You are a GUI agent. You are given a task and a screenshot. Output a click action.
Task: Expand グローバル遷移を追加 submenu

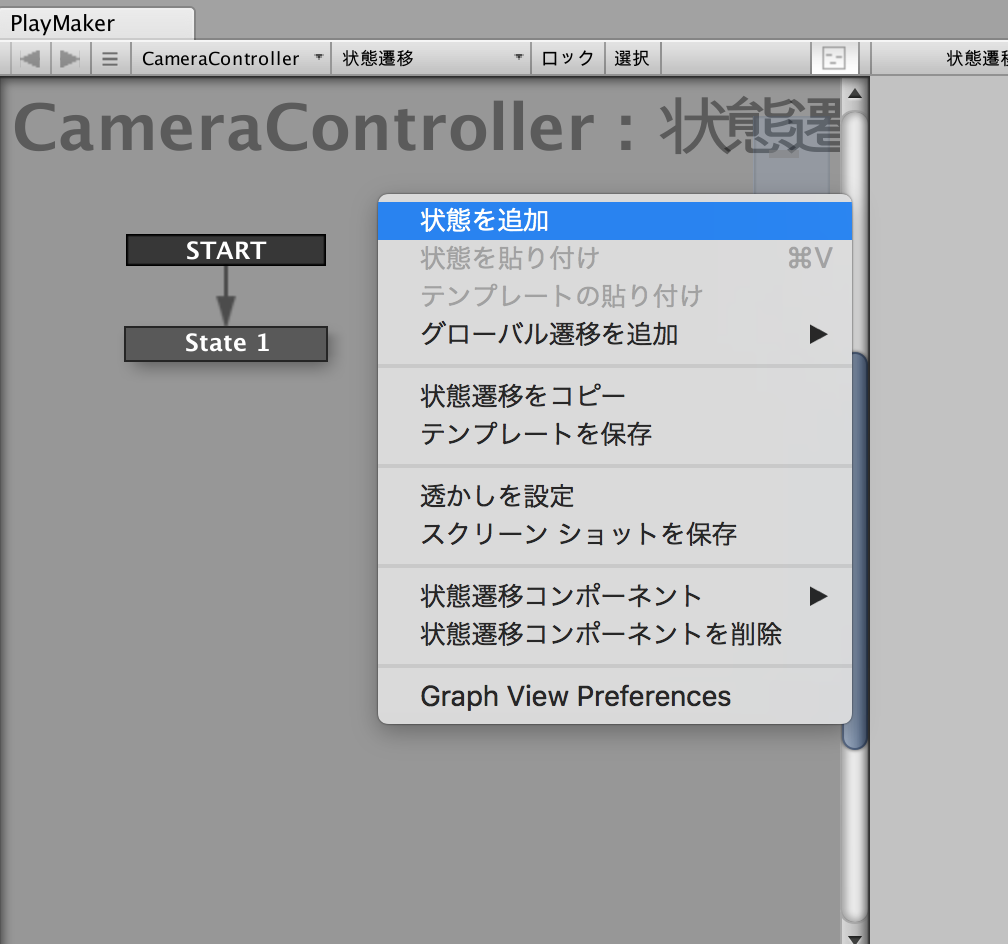click(615, 334)
